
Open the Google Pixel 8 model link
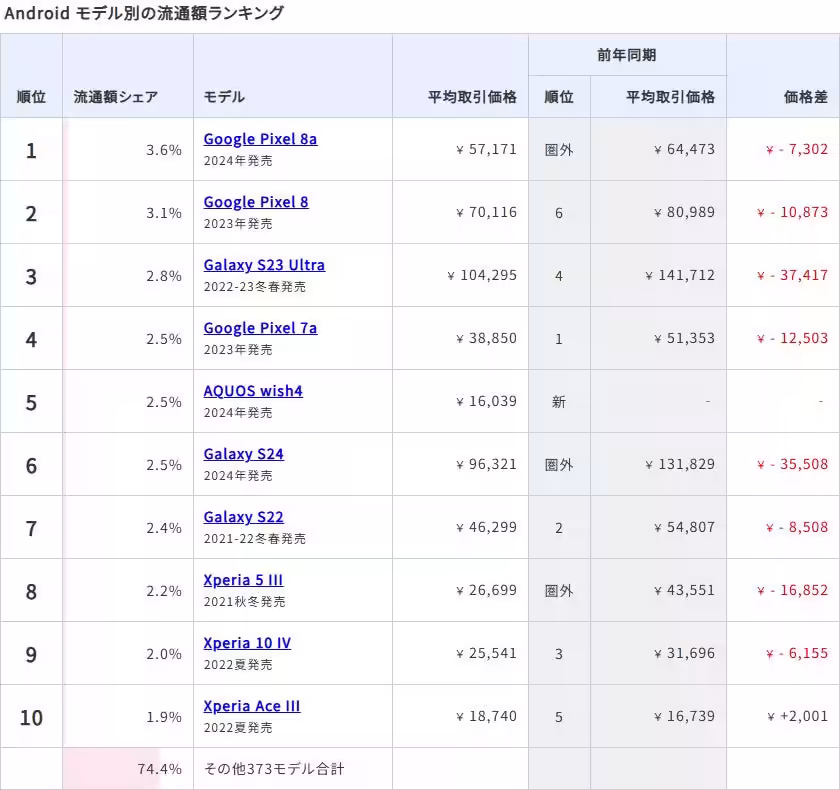coord(256,202)
